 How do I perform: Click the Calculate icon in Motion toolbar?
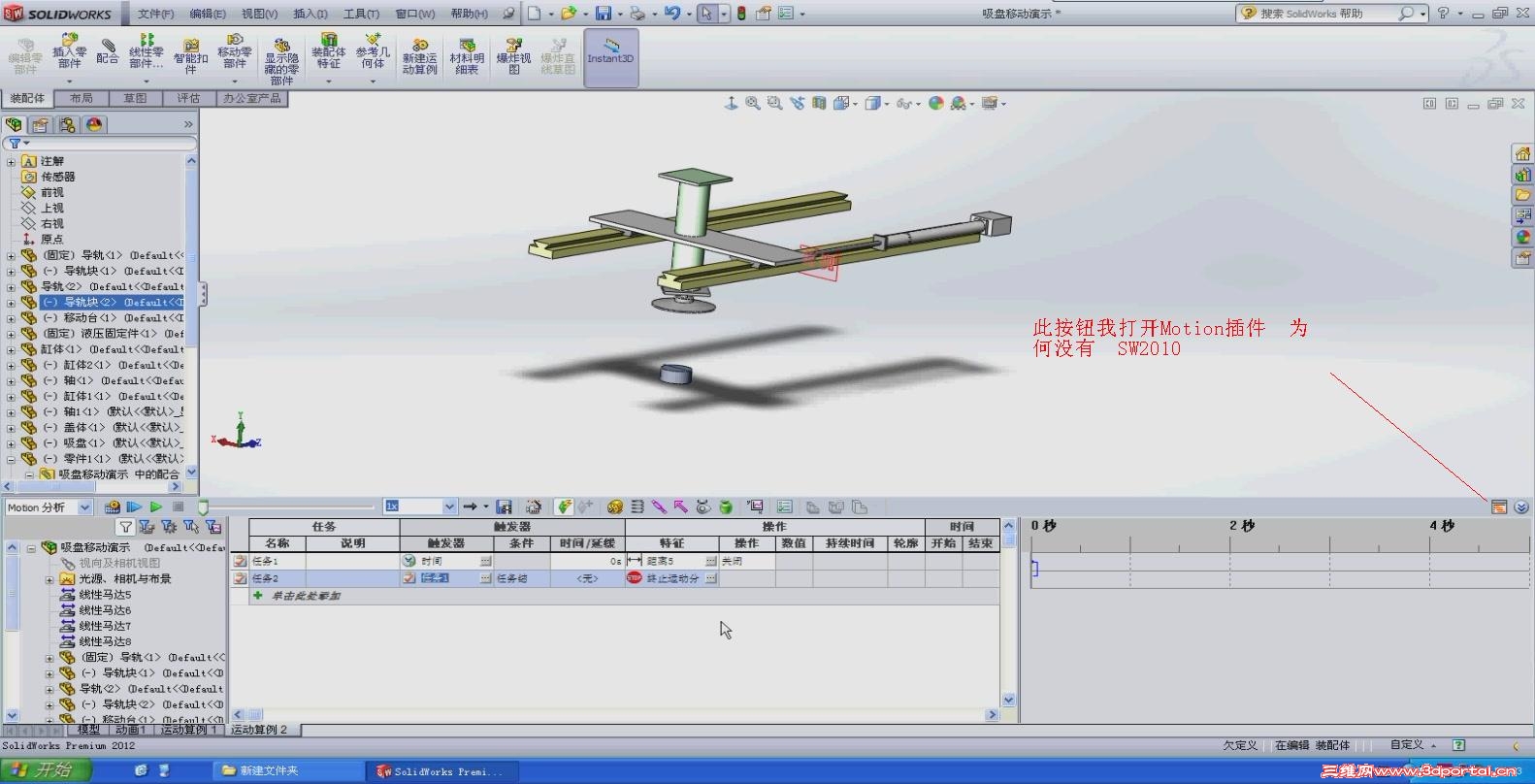point(113,506)
